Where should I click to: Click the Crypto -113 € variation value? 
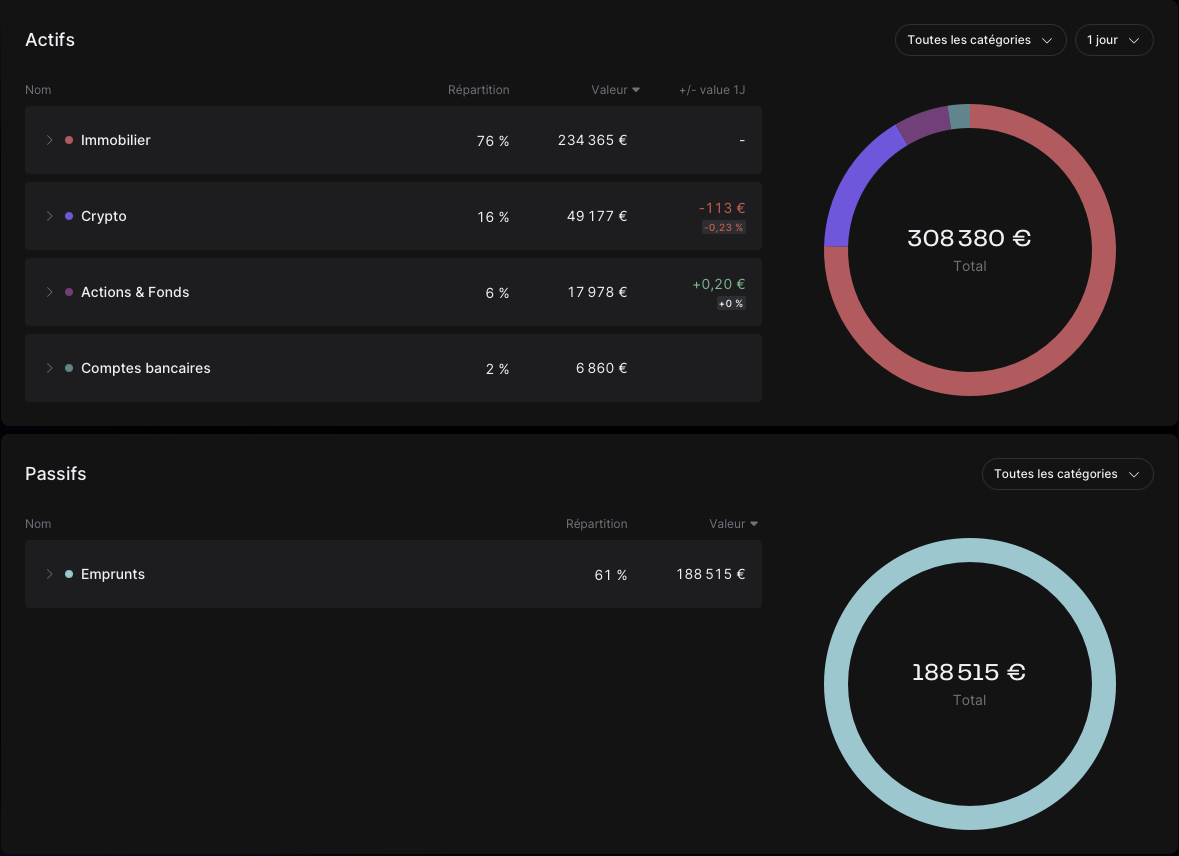pos(721,208)
